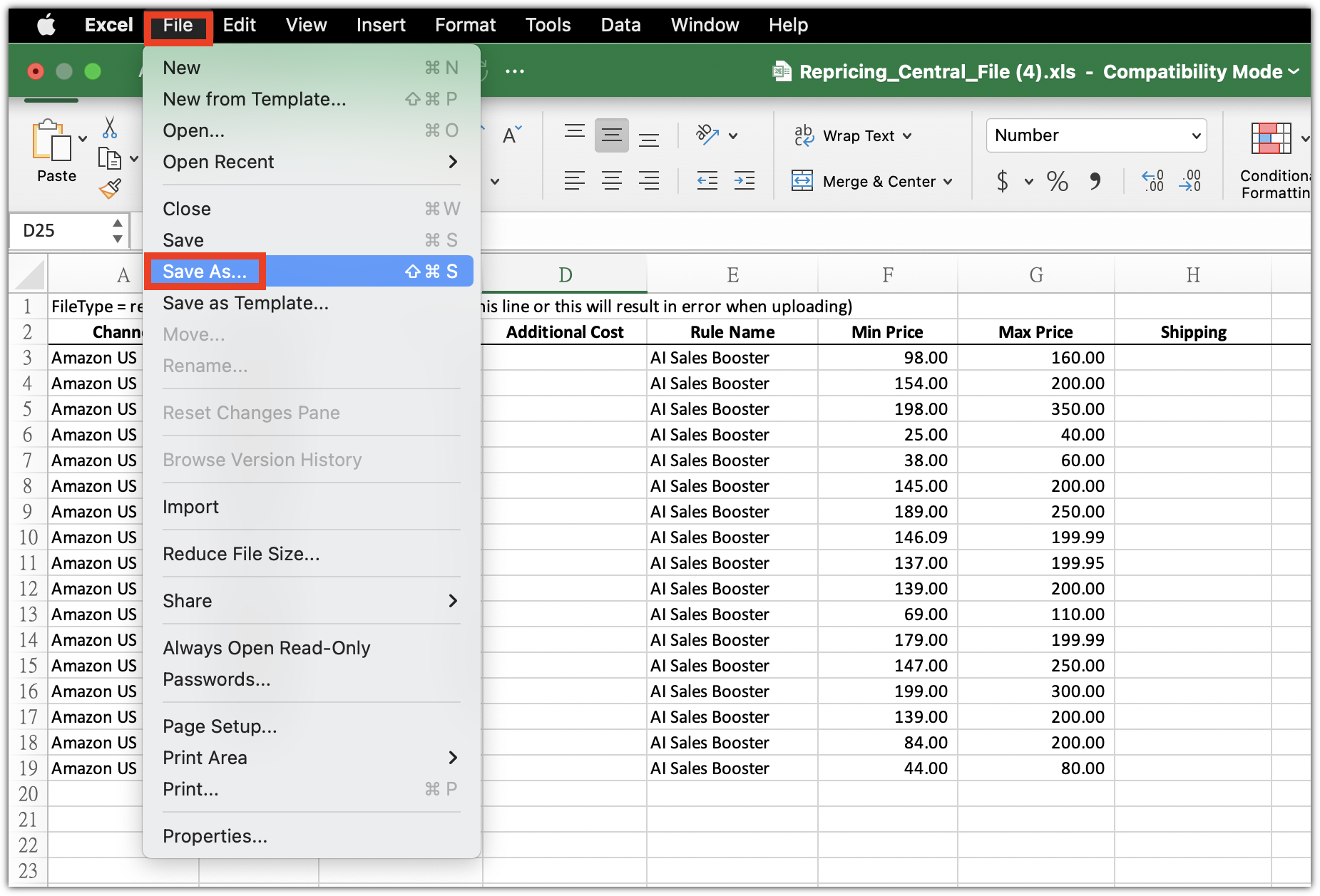Center text horizontally

coord(612,181)
